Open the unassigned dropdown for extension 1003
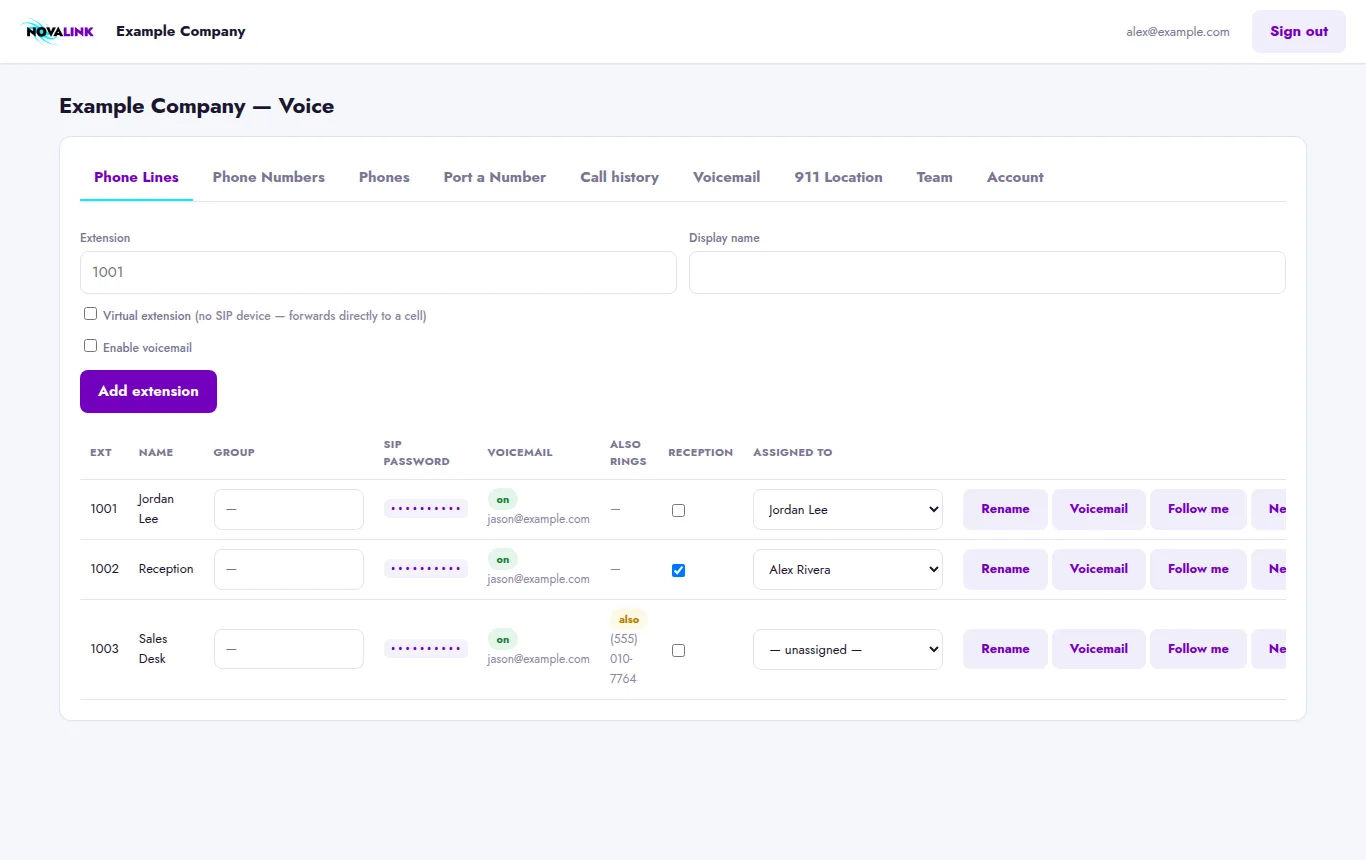The width and height of the screenshot is (1366, 860). coord(848,649)
